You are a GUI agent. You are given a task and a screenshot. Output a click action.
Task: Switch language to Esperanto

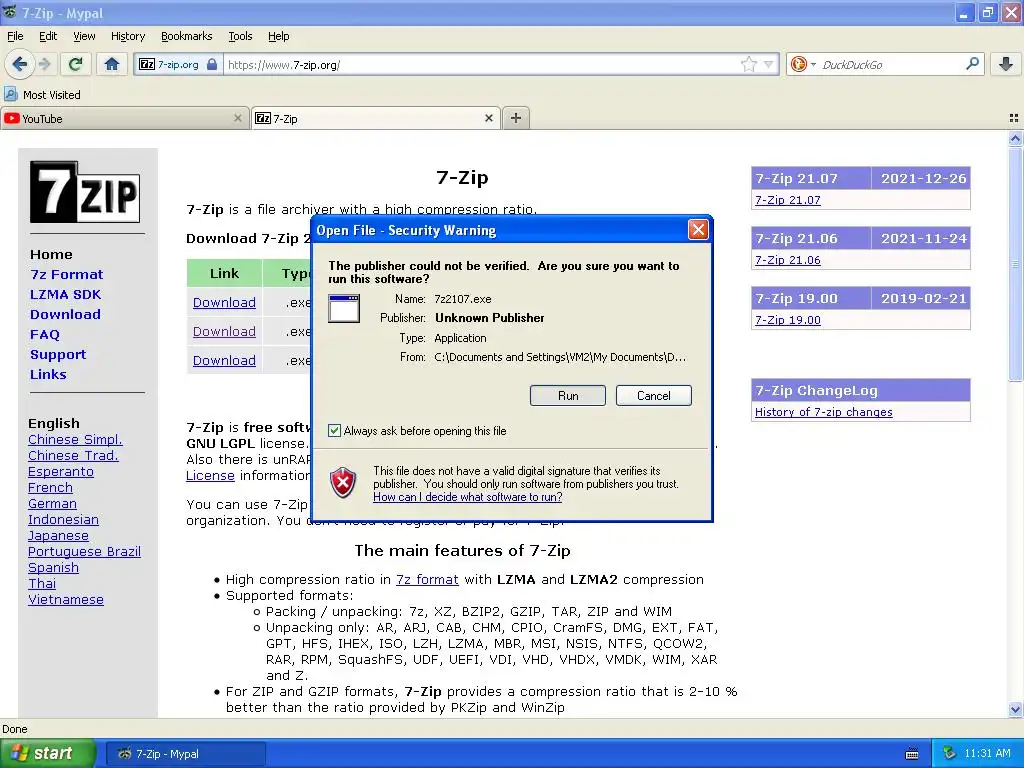[61, 472]
